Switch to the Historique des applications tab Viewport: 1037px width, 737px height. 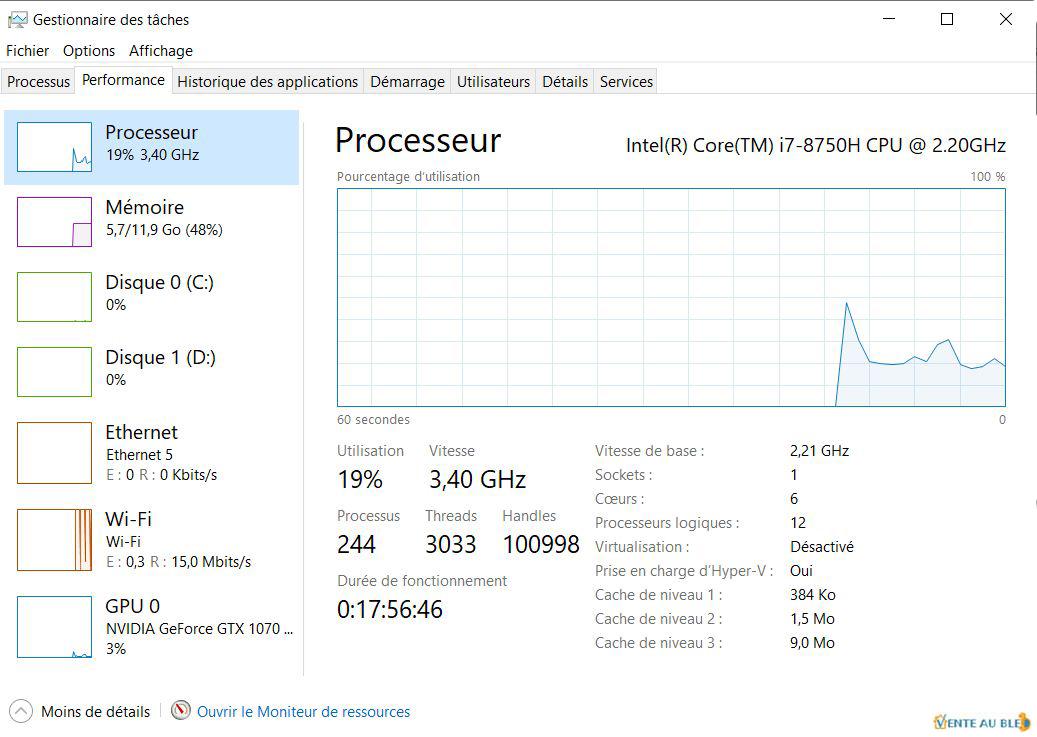tap(267, 82)
